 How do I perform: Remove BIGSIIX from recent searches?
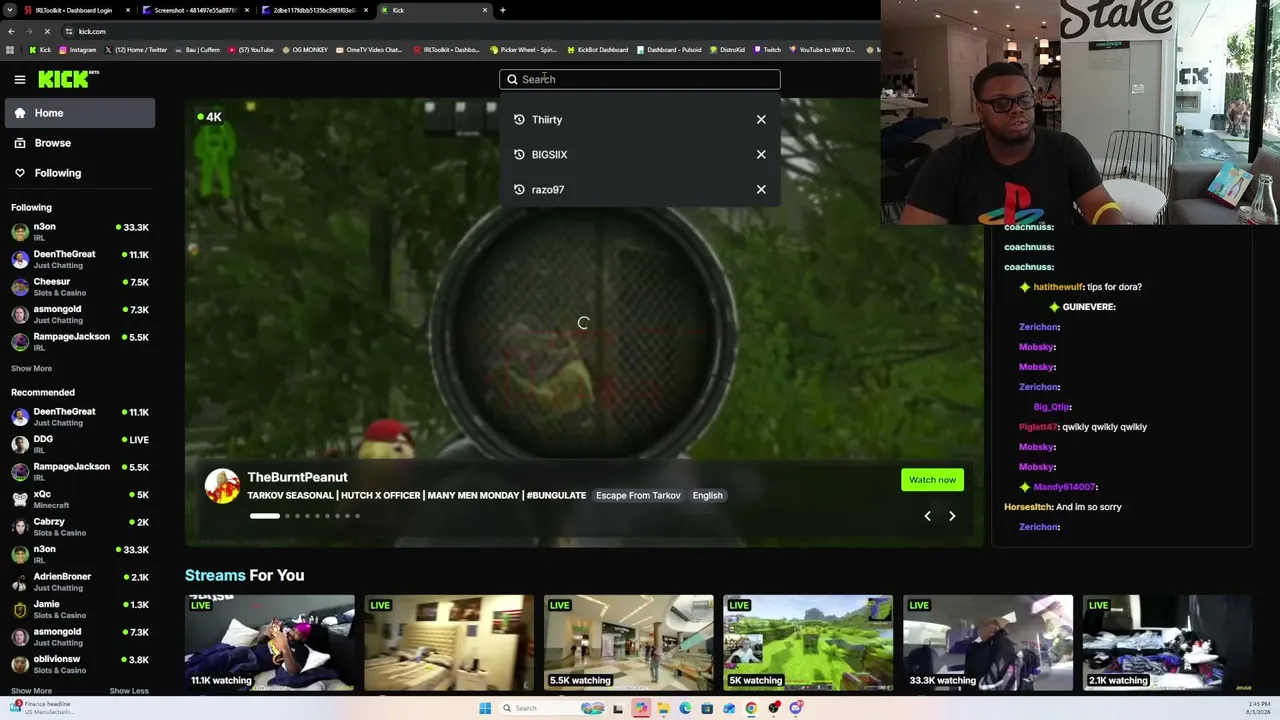click(x=761, y=155)
